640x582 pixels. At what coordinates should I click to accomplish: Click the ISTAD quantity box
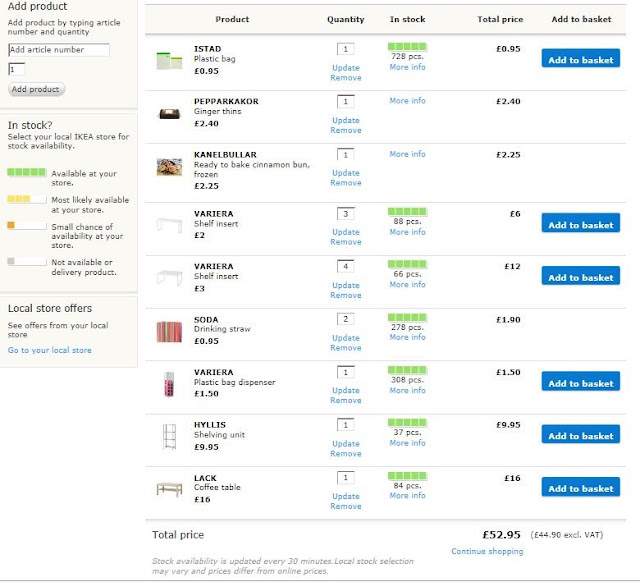tap(346, 49)
